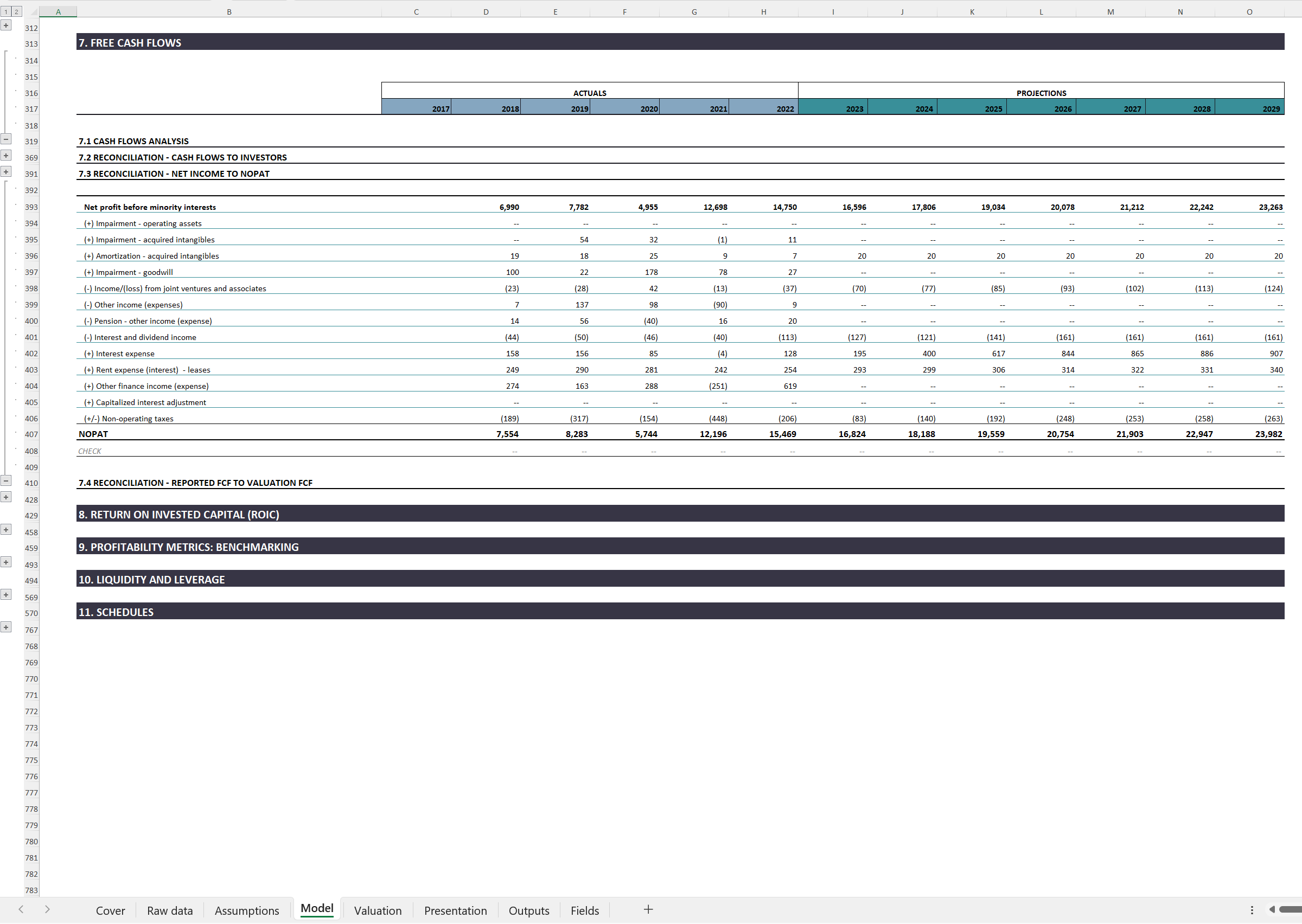Collapse groups using outline level 1 button
Viewport: 1302px width, 924px height.
(x=5, y=11)
